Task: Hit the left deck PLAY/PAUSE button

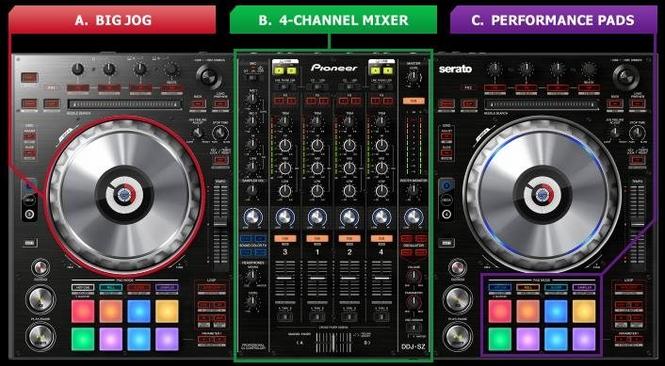Action: coord(41,337)
